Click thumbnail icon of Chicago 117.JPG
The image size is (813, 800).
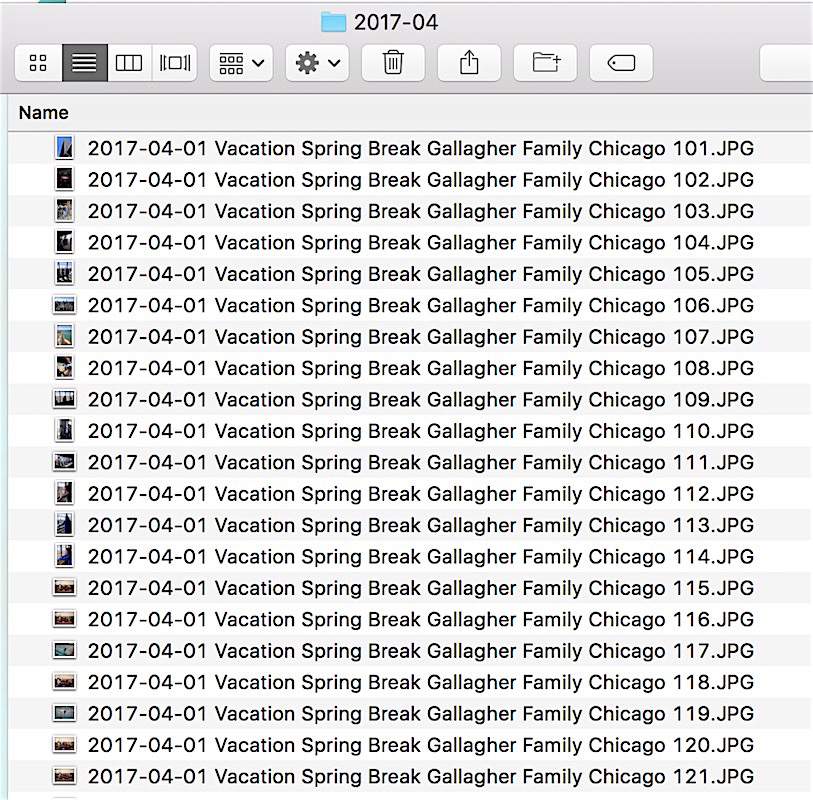pos(64,650)
